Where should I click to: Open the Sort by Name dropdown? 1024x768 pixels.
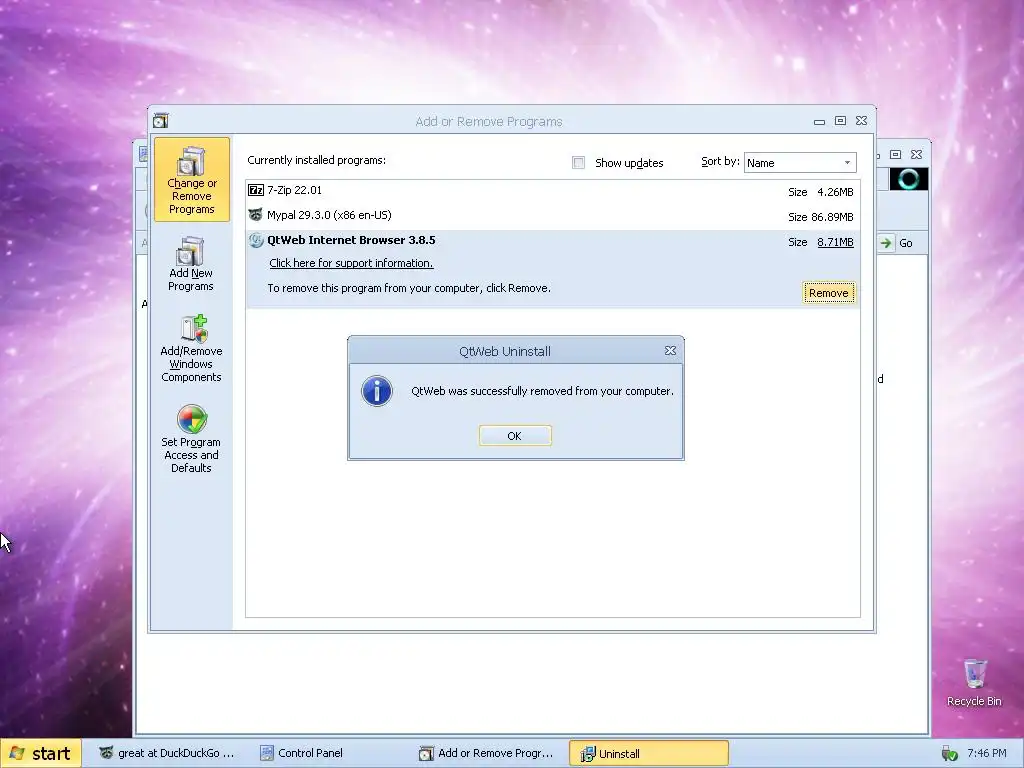800,163
